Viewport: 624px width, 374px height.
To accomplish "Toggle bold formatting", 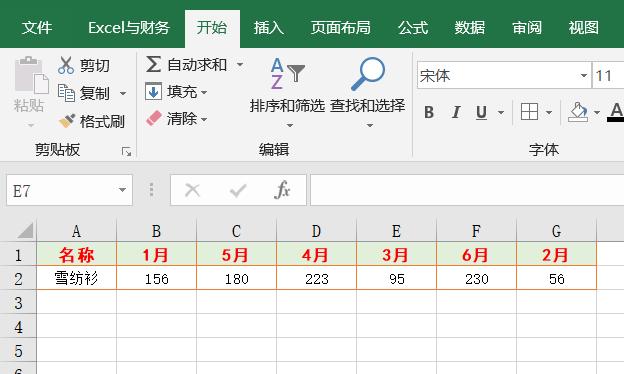I will pos(429,113).
